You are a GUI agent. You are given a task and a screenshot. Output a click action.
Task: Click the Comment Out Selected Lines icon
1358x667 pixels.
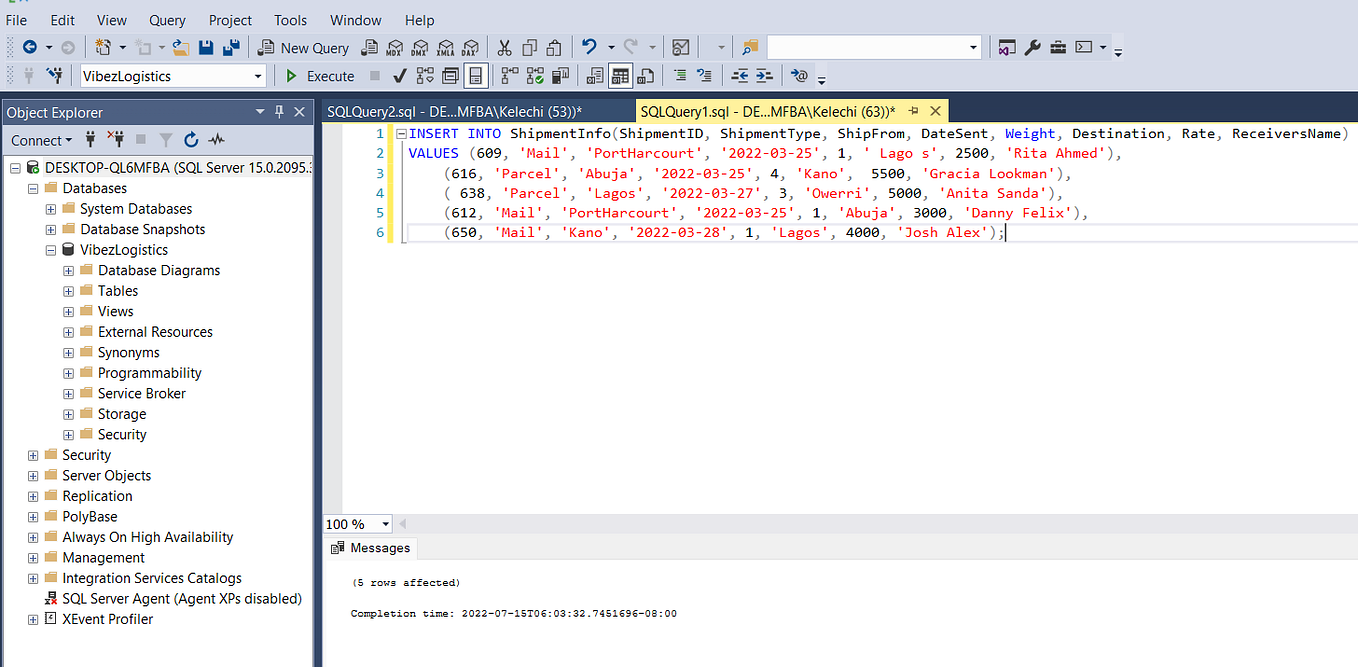pyautogui.click(x=682, y=75)
